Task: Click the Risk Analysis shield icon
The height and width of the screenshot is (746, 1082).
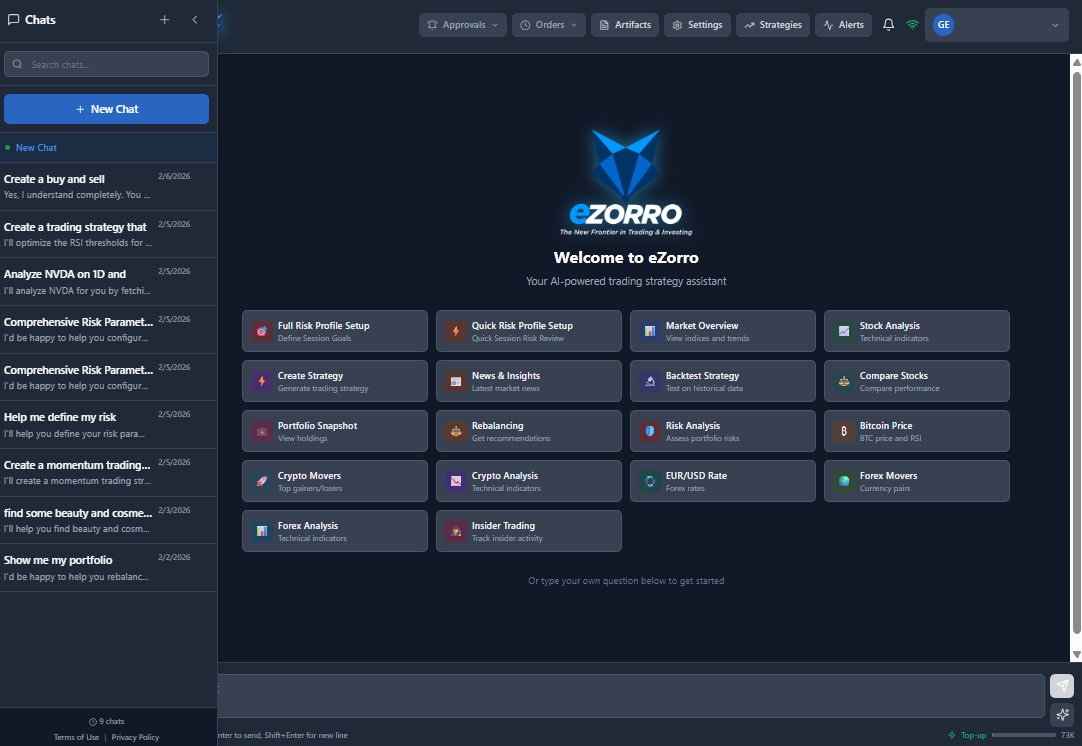Action: tap(649, 431)
